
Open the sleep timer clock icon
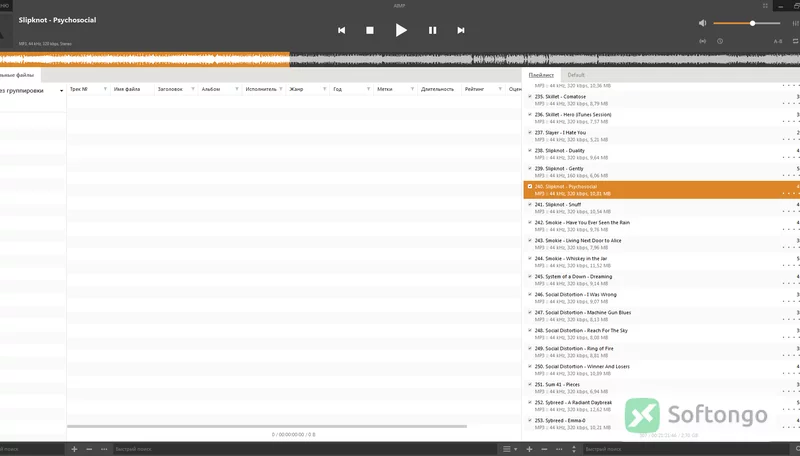pos(720,41)
